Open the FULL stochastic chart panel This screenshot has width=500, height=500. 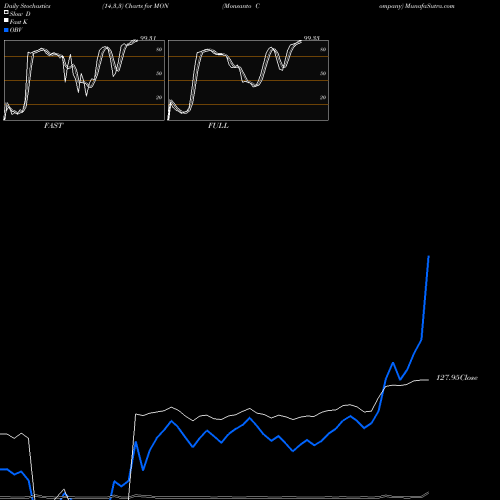click(248, 80)
